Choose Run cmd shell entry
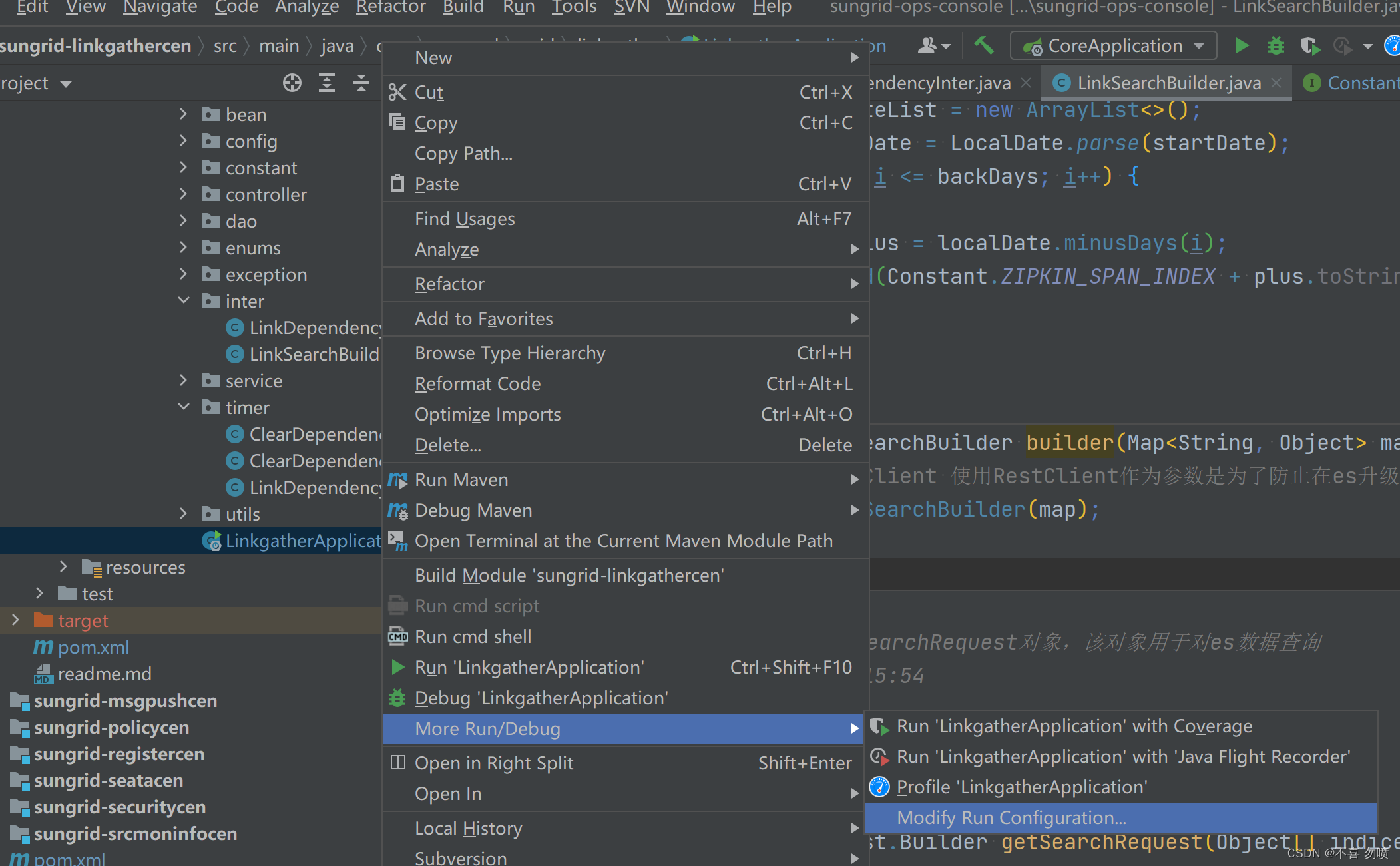 click(626, 636)
